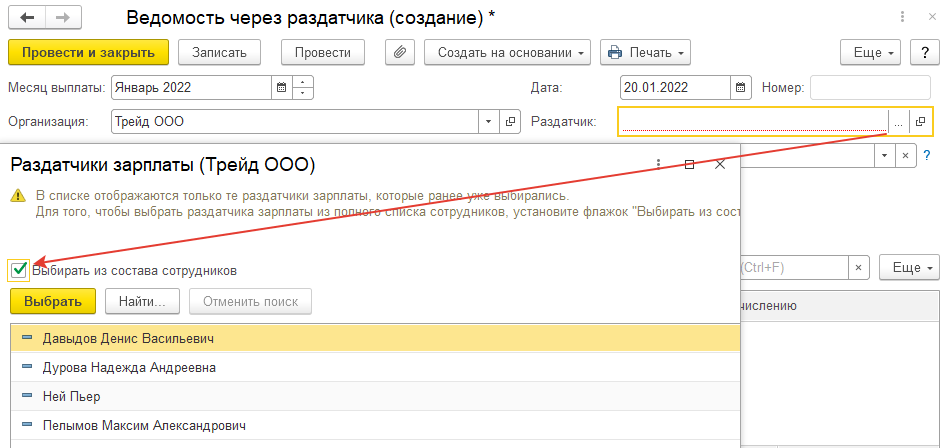Open the Печать dropdown menu
Viewport: 940px width, 448px height.
coord(646,52)
